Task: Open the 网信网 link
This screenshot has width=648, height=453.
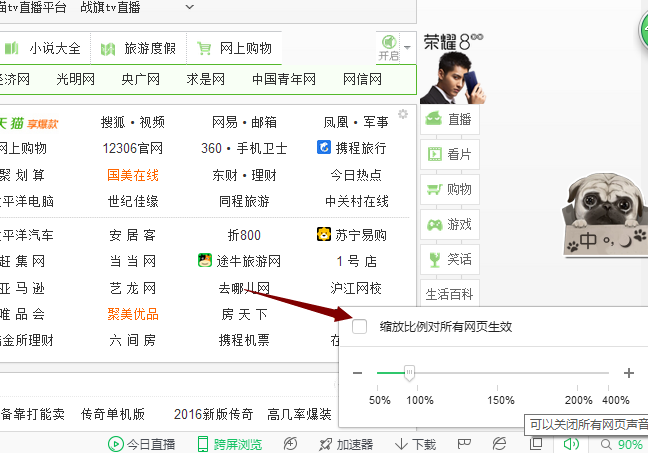Action: pyautogui.click(x=362, y=79)
